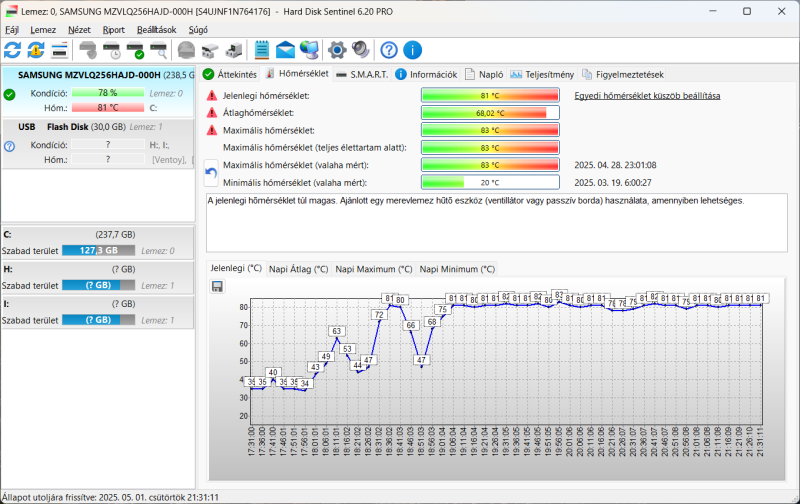This screenshot has height=504, width=800.
Task: Click the status bar text Állapot utoljára frissítve
Action: pyautogui.click(x=110, y=497)
